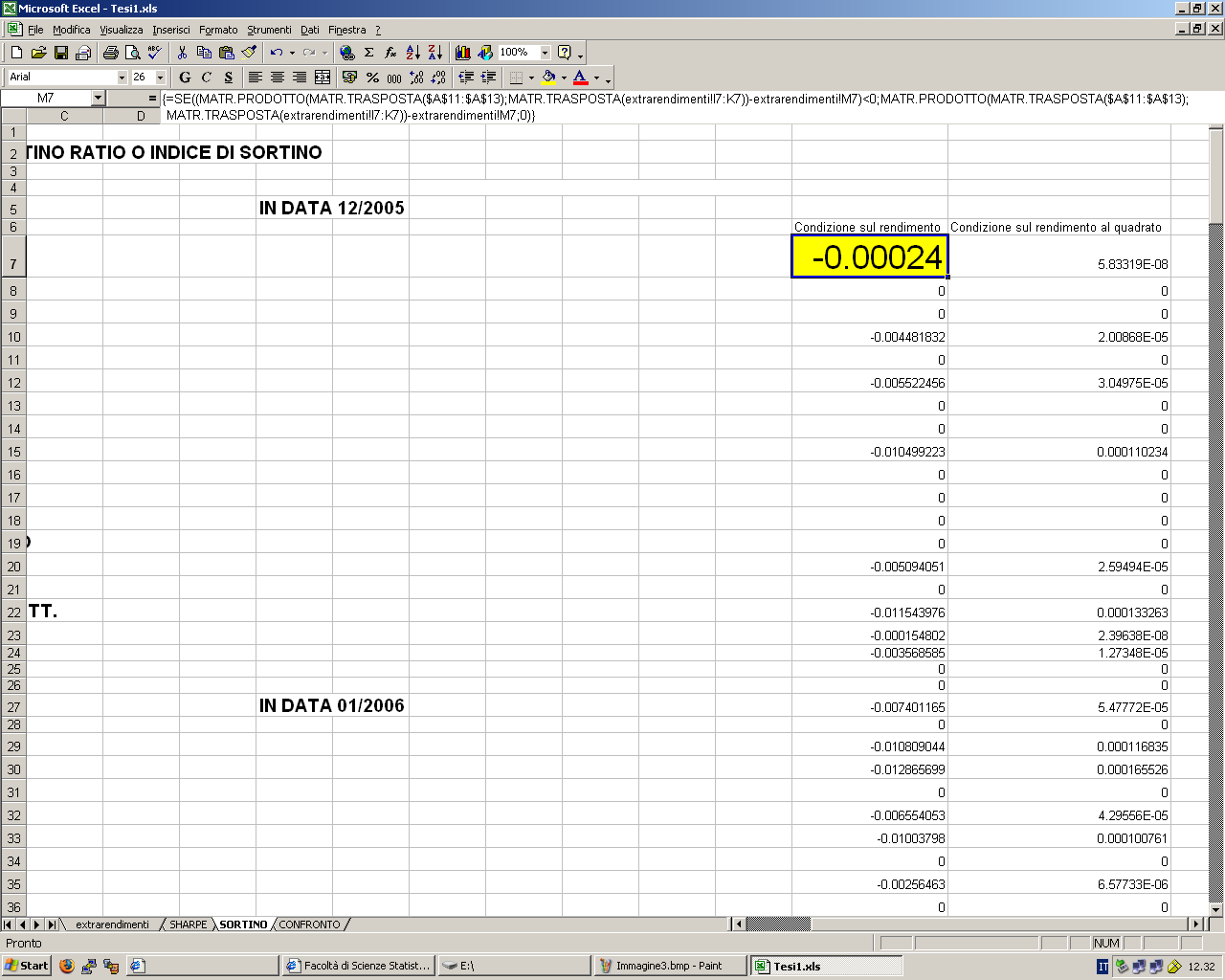Undo the last action with the Undo arrow
The height and width of the screenshot is (980, 1225).
point(276,53)
